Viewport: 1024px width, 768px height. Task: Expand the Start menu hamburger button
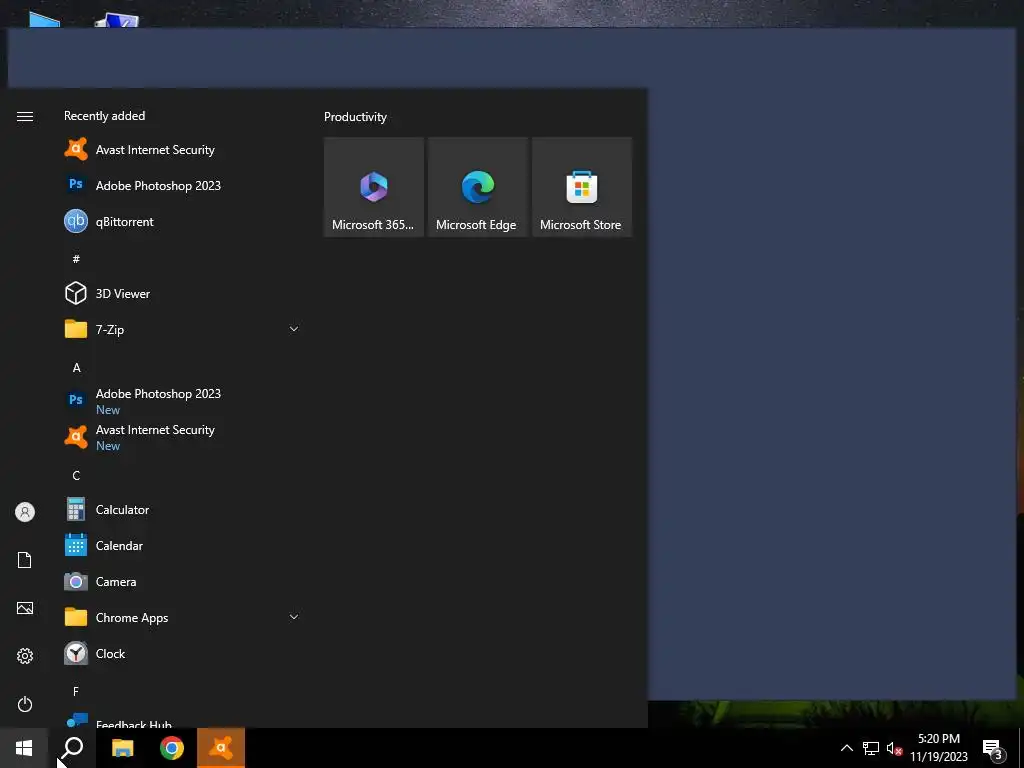[25, 116]
